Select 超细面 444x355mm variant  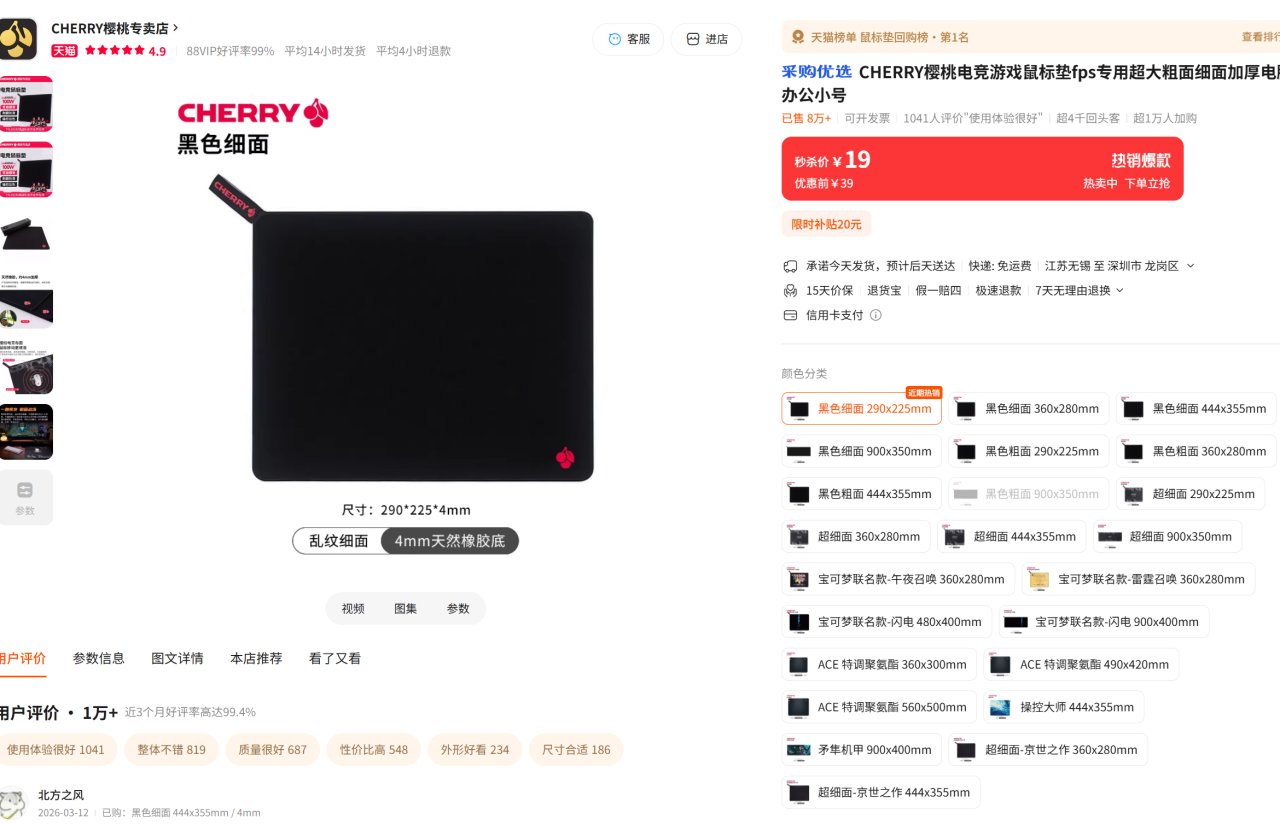pos(1011,537)
